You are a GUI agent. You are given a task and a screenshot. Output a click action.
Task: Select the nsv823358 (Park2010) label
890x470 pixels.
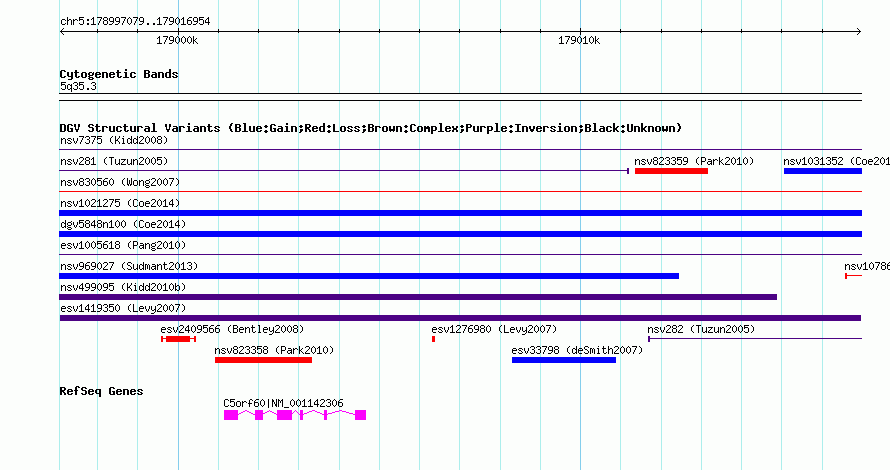pyautogui.click(x=274, y=350)
